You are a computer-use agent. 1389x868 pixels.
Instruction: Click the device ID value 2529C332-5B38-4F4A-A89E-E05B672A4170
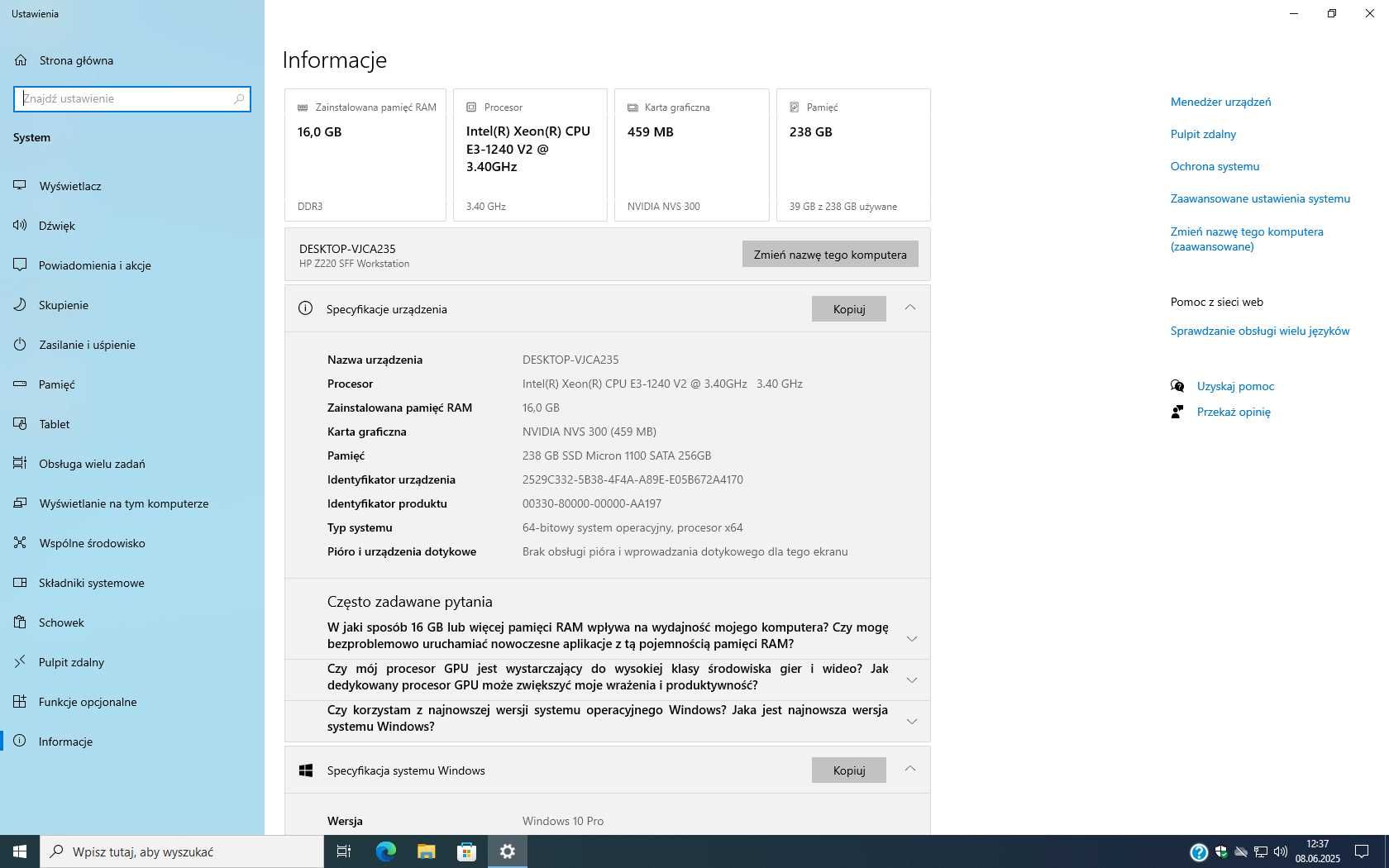click(x=632, y=479)
